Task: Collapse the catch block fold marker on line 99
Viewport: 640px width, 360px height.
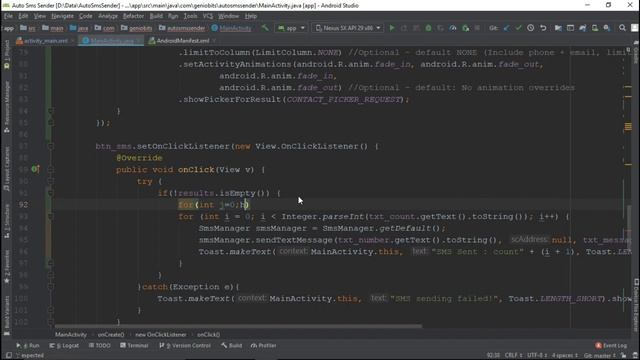Action: pos(51,287)
